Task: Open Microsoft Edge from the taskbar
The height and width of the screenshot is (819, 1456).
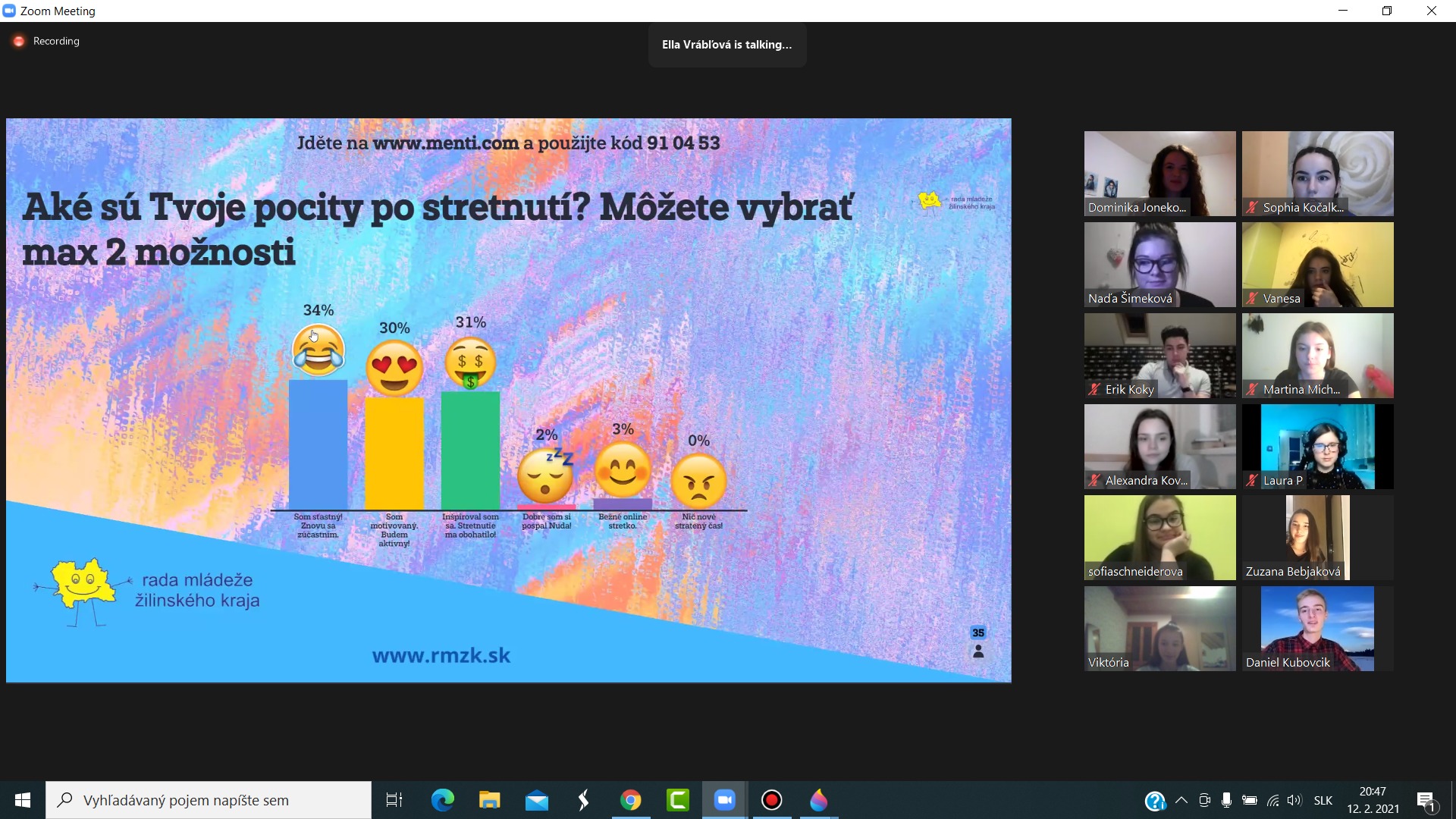Action: point(443,800)
